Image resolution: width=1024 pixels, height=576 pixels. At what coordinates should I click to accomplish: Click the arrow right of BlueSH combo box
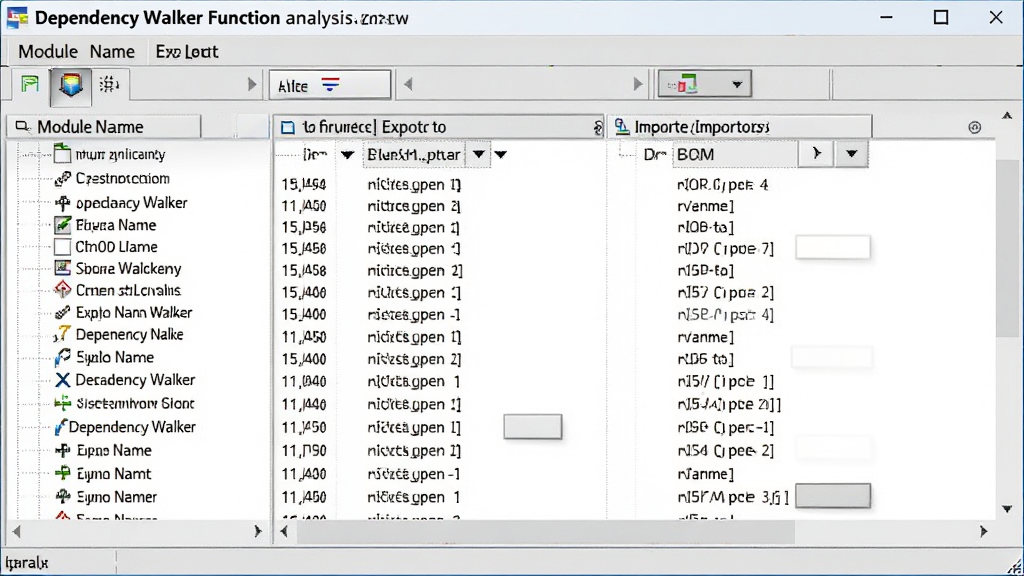click(501, 155)
